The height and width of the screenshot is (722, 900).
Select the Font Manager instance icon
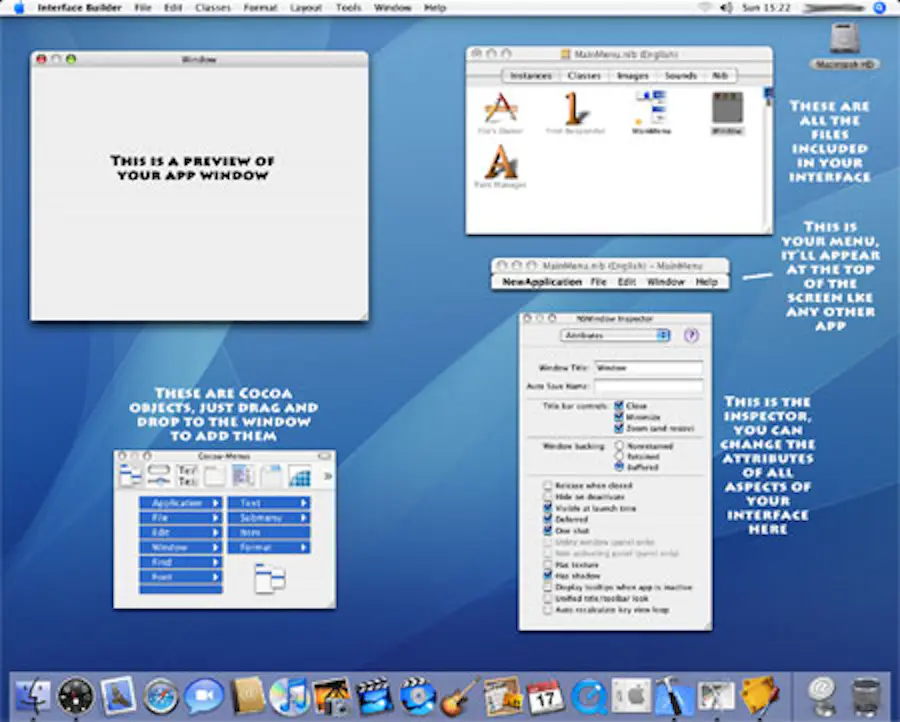[501, 162]
